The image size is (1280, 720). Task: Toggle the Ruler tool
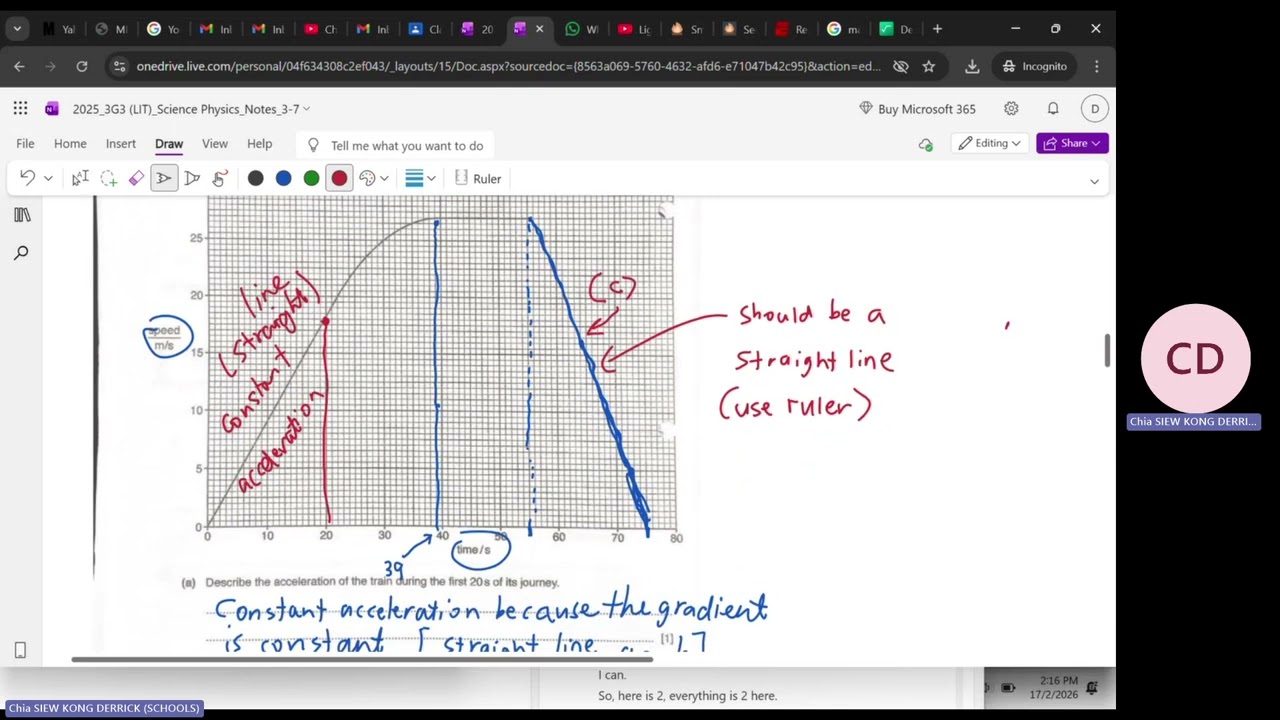[x=478, y=178]
